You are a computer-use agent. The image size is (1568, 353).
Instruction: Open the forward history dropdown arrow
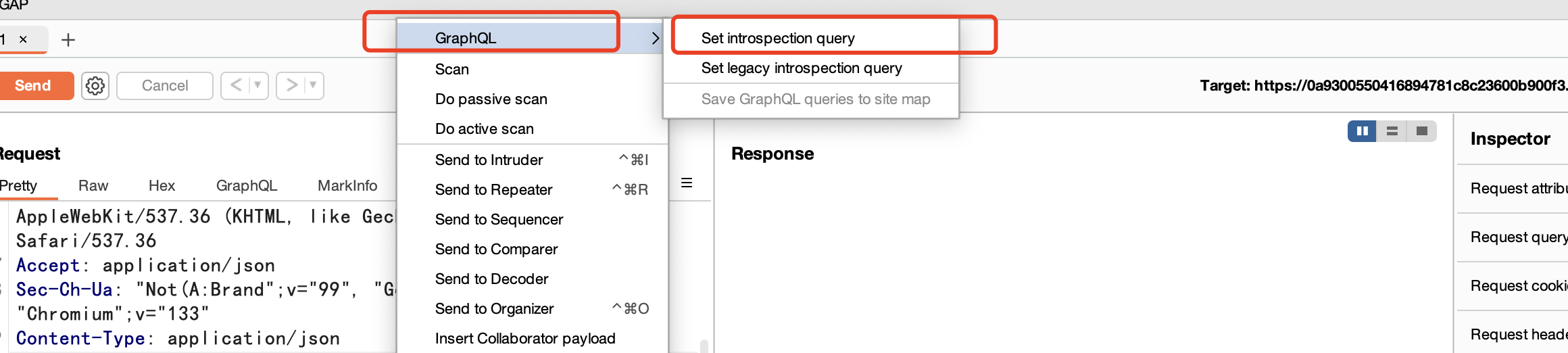click(313, 85)
